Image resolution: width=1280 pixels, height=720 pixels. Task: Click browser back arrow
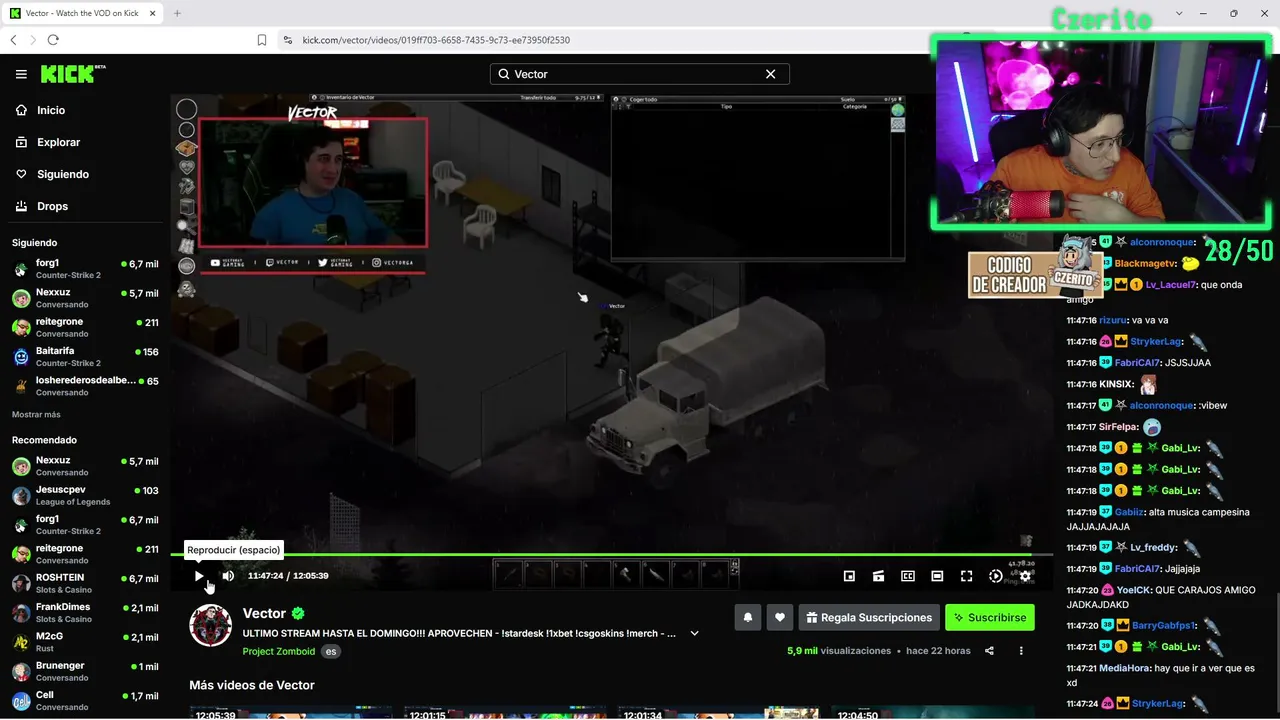click(13, 40)
